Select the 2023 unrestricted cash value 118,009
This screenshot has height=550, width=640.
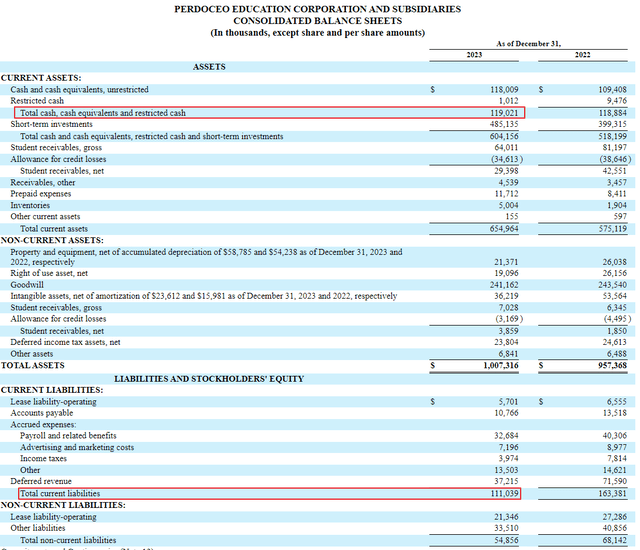coord(504,89)
